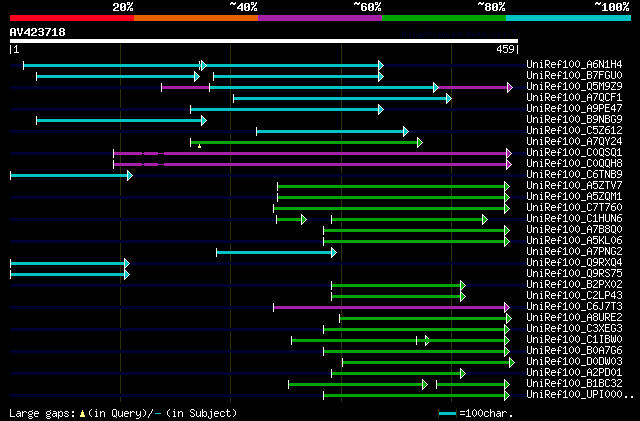Click the purple alignment bar in C6J7T3 row
The width and height of the screenshot is (640, 421).
[391, 307]
